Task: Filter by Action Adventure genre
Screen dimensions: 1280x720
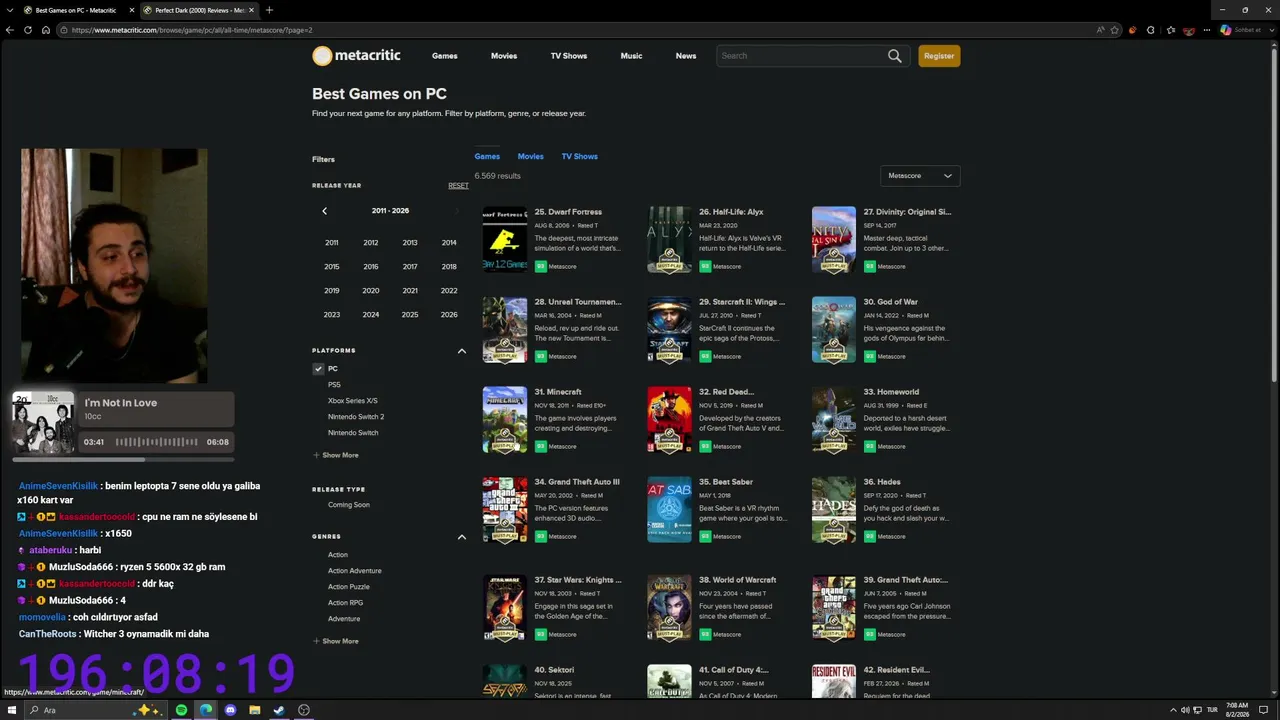Action: pos(355,571)
